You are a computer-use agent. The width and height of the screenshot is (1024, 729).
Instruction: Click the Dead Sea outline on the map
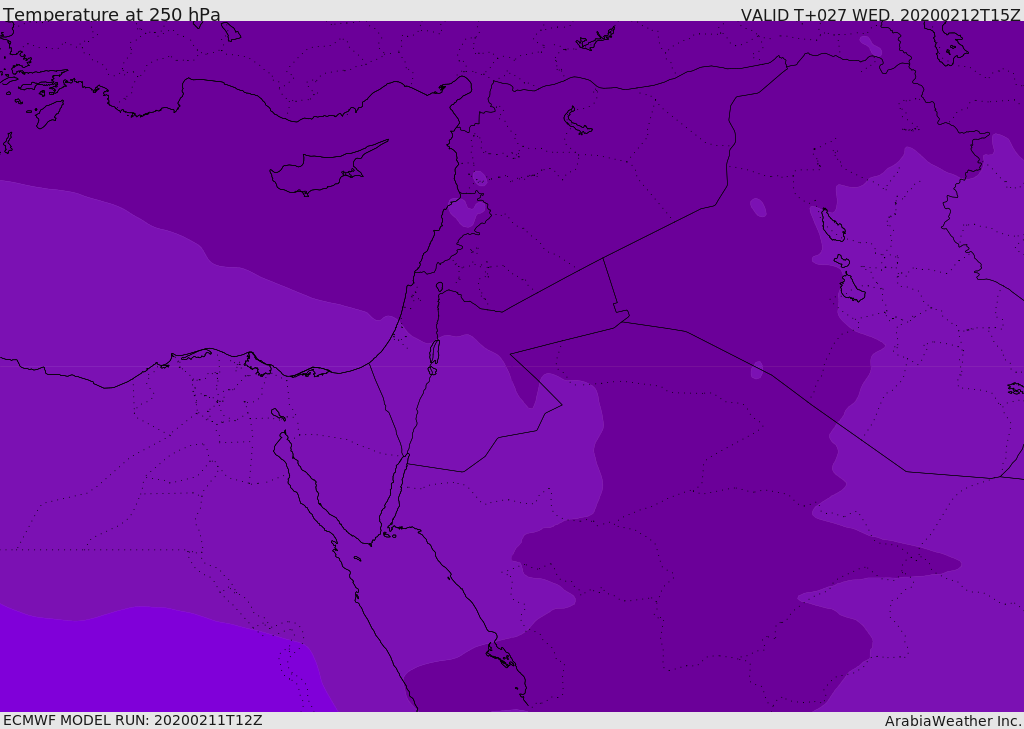(434, 352)
